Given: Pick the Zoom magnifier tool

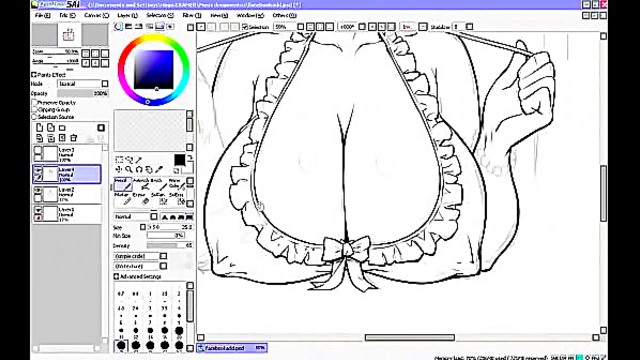Looking at the screenshot, I should click(129, 169).
